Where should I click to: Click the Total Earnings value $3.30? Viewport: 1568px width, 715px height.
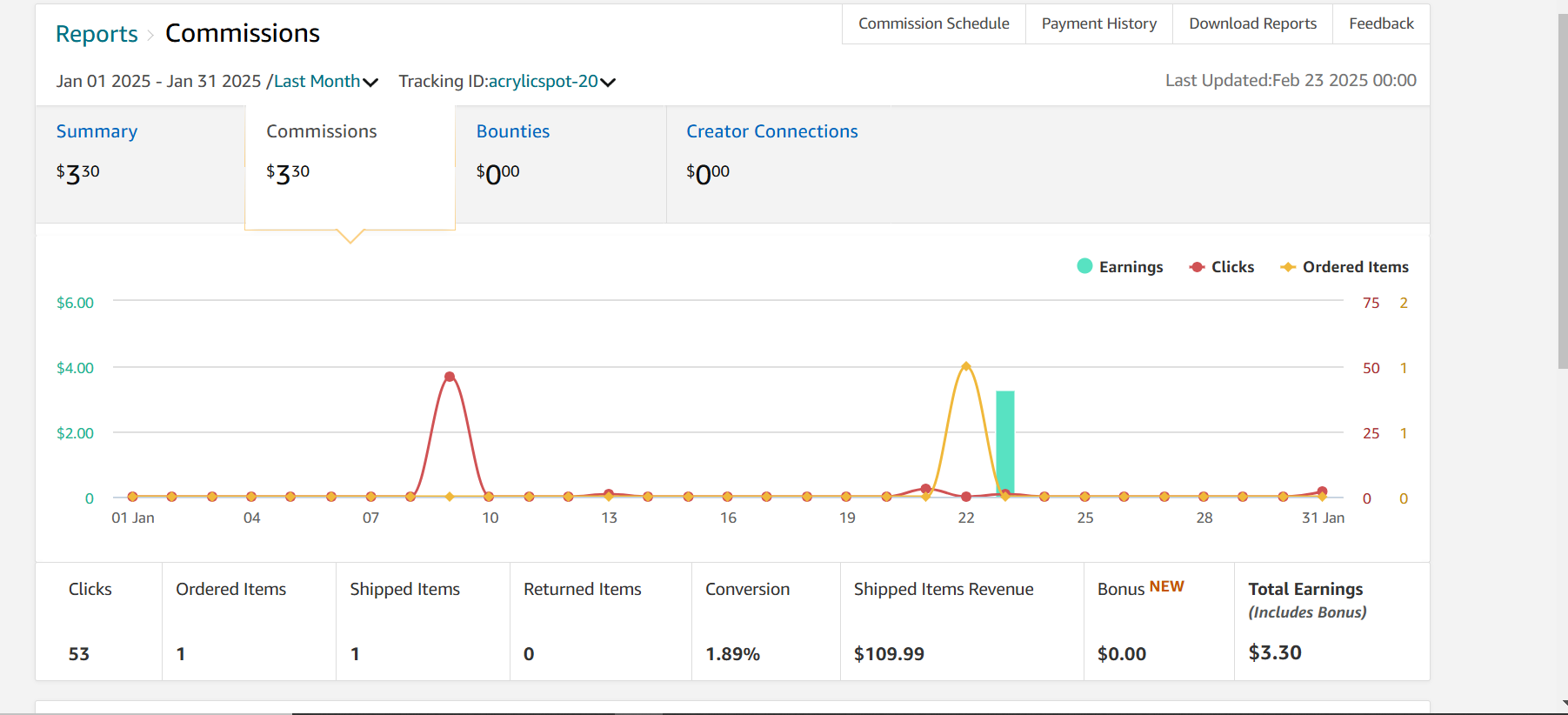[1275, 652]
